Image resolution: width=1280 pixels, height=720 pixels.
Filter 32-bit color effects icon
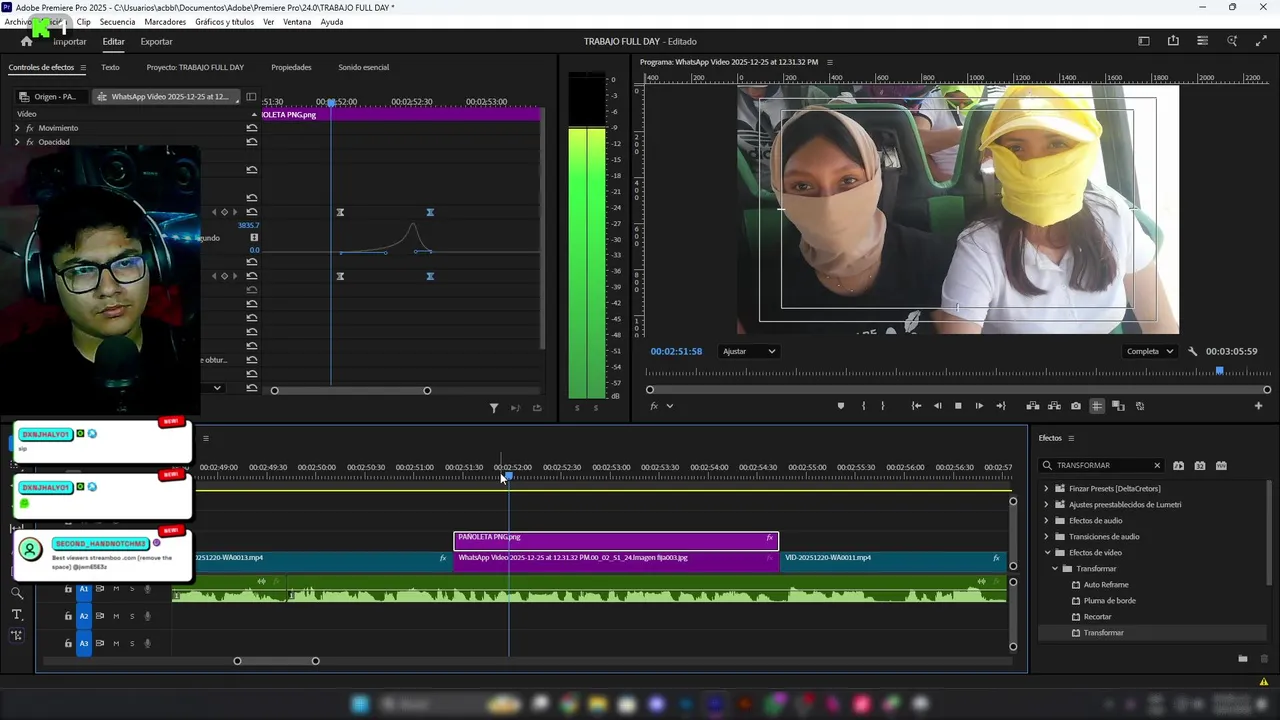click(x=1200, y=466)
